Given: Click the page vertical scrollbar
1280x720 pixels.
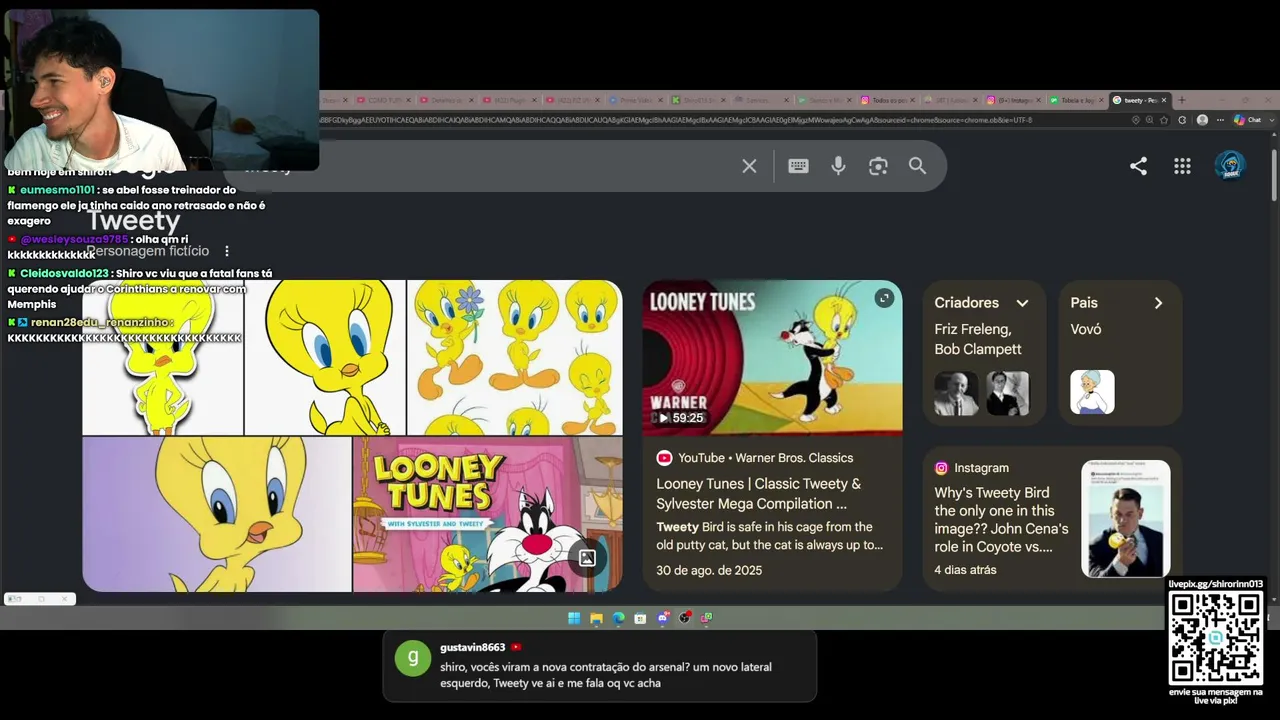Looking at the screenshot, I should point(1274,175).
